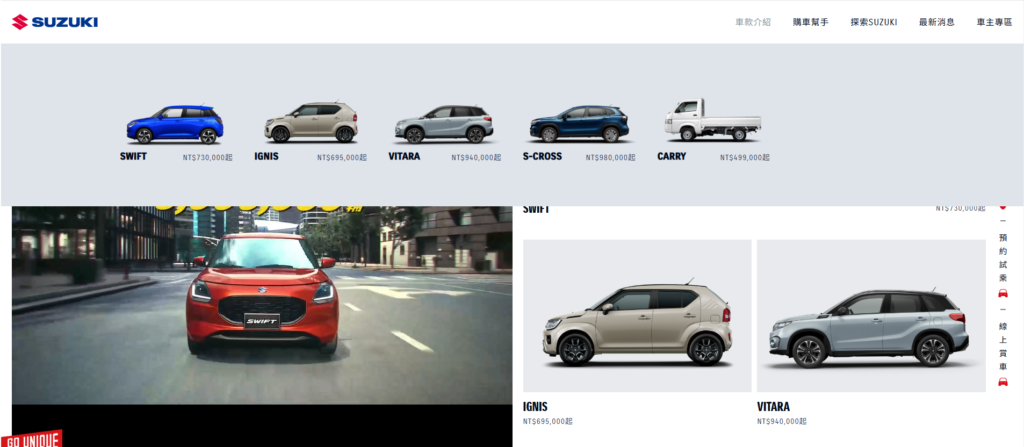Screen dimensions: 1024x447
Task: Open the 探索SUZUKI menu
Action: coord(874,22)
